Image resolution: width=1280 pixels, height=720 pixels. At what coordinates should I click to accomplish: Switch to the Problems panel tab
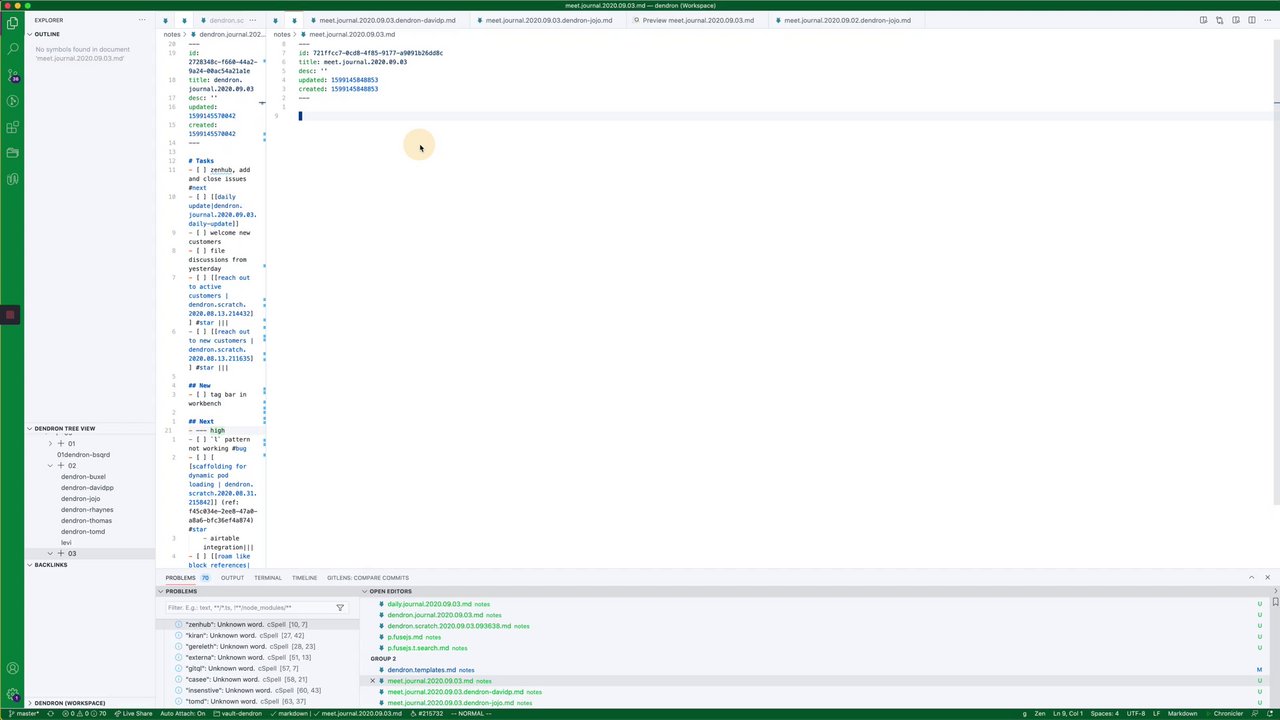[x=181, y=578]
